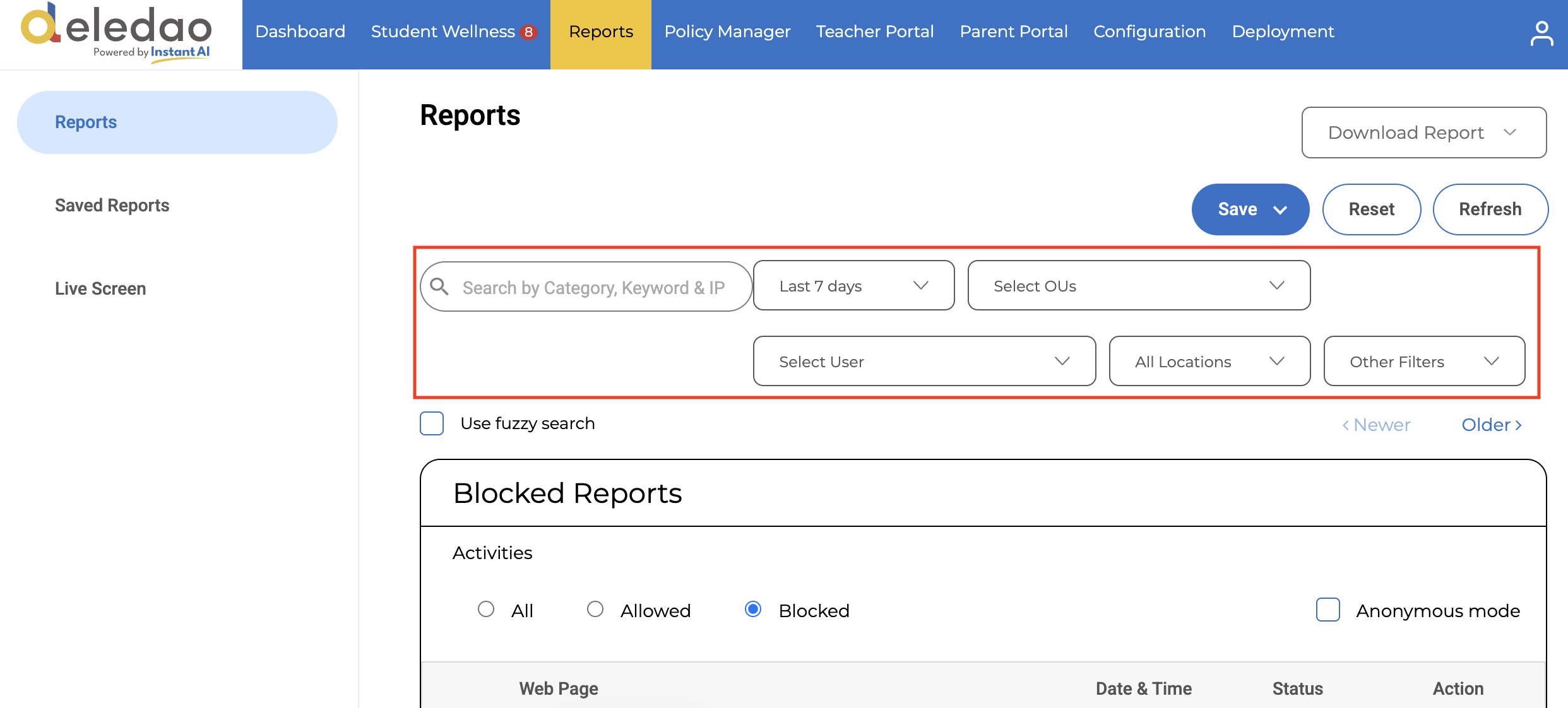Click the search magnifier icon
This screenshot has width=1568, height=708.
439,286
